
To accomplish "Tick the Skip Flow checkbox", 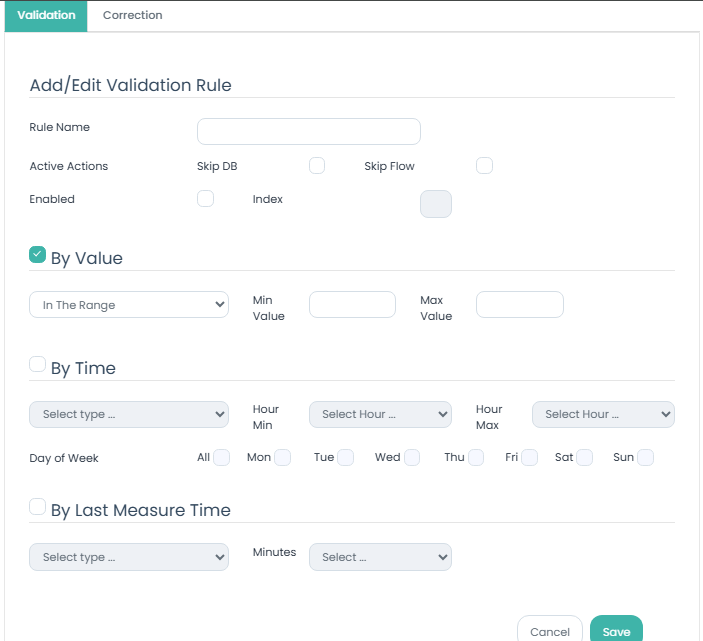I will tap(484, 166).
